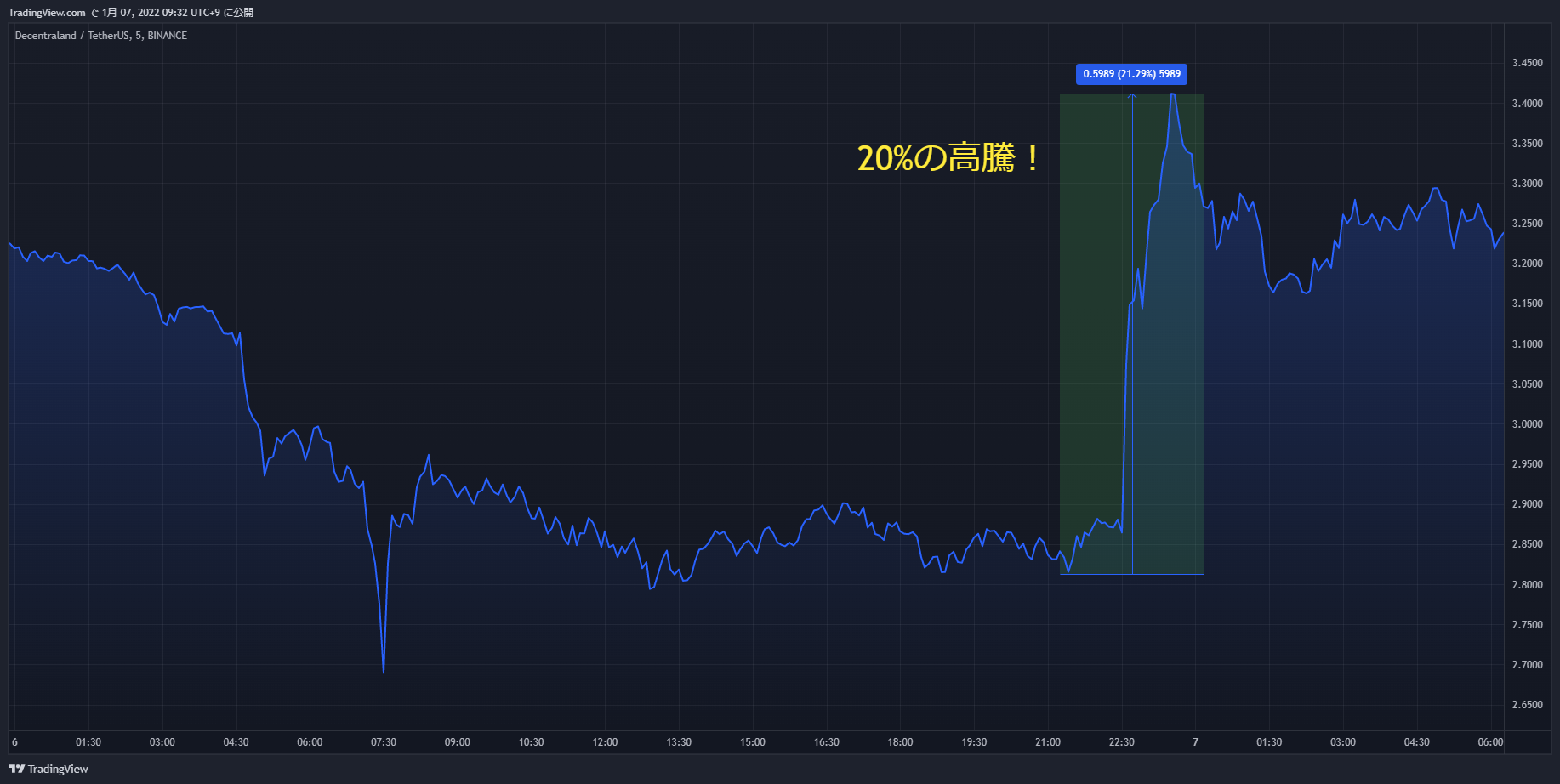Click the 2.8000 price axis label
This screenshot has width=1560, height=784.
click(x=1527, y=585)
